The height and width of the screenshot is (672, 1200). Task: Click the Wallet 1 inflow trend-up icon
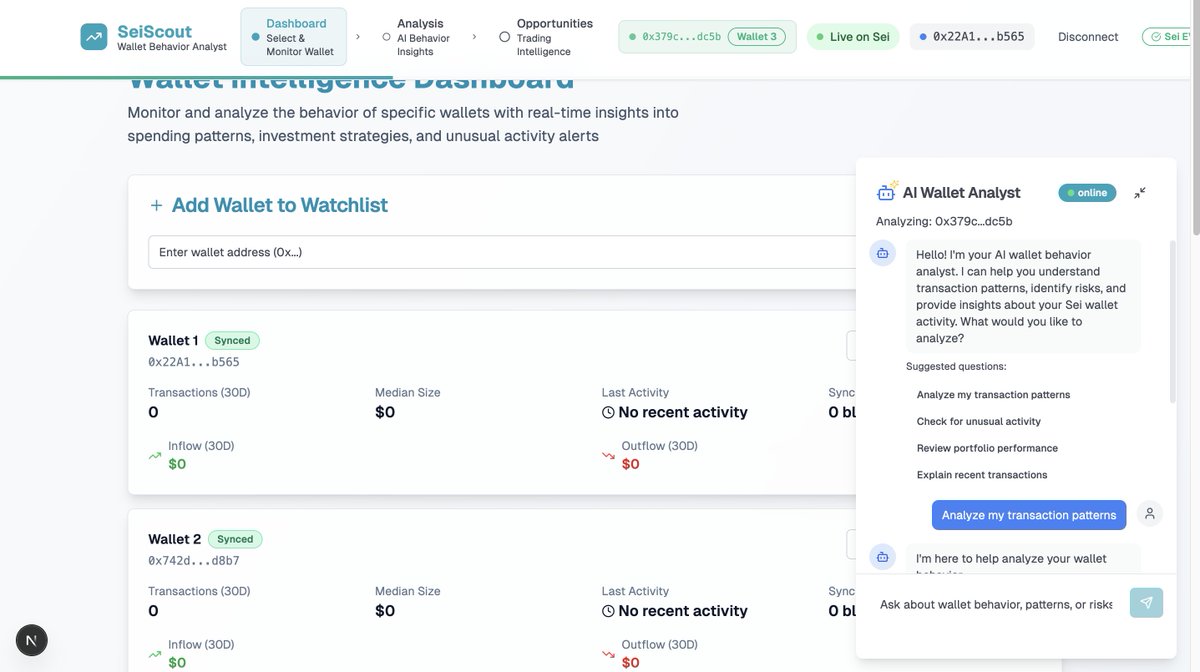(155, 456)
